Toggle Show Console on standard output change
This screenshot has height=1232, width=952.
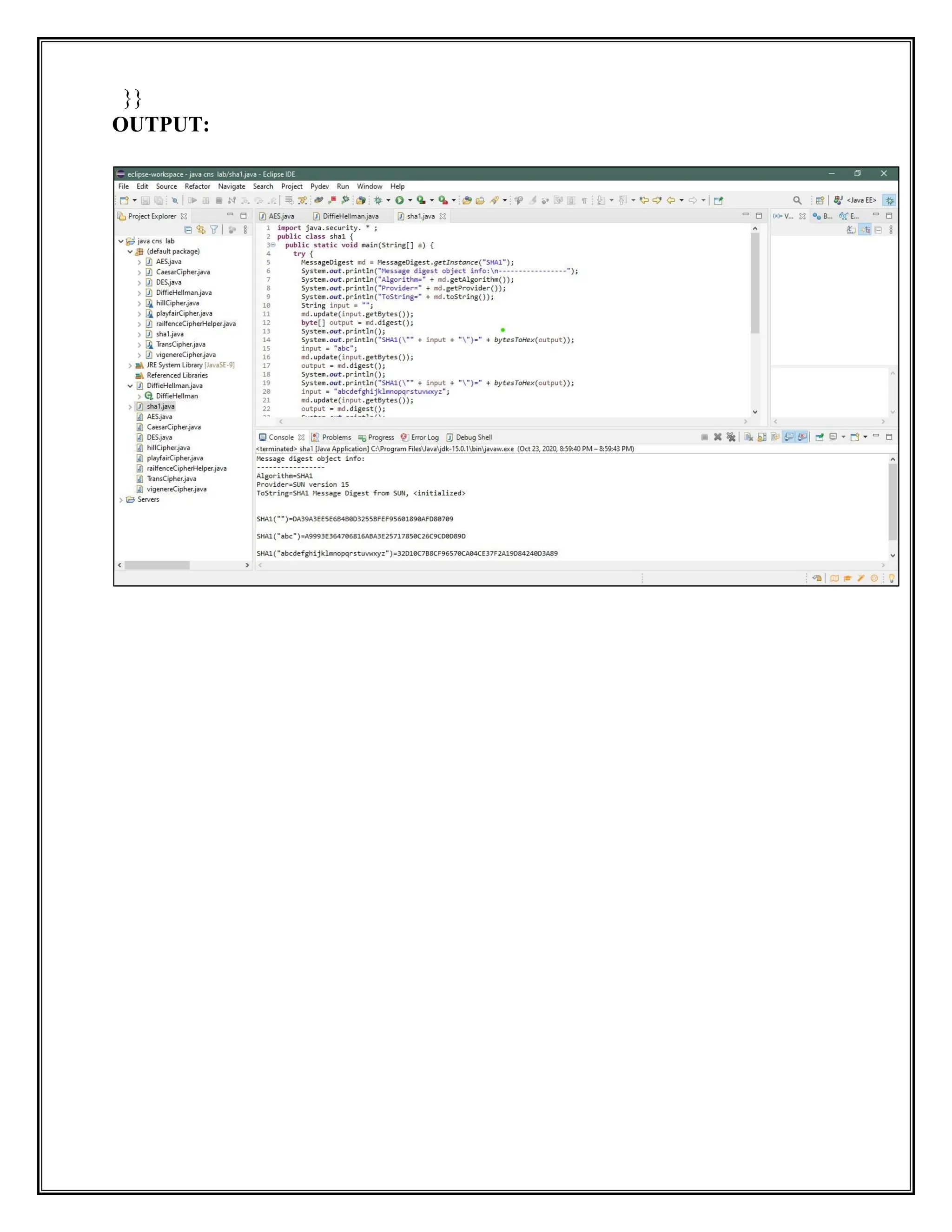pos(789,437)
